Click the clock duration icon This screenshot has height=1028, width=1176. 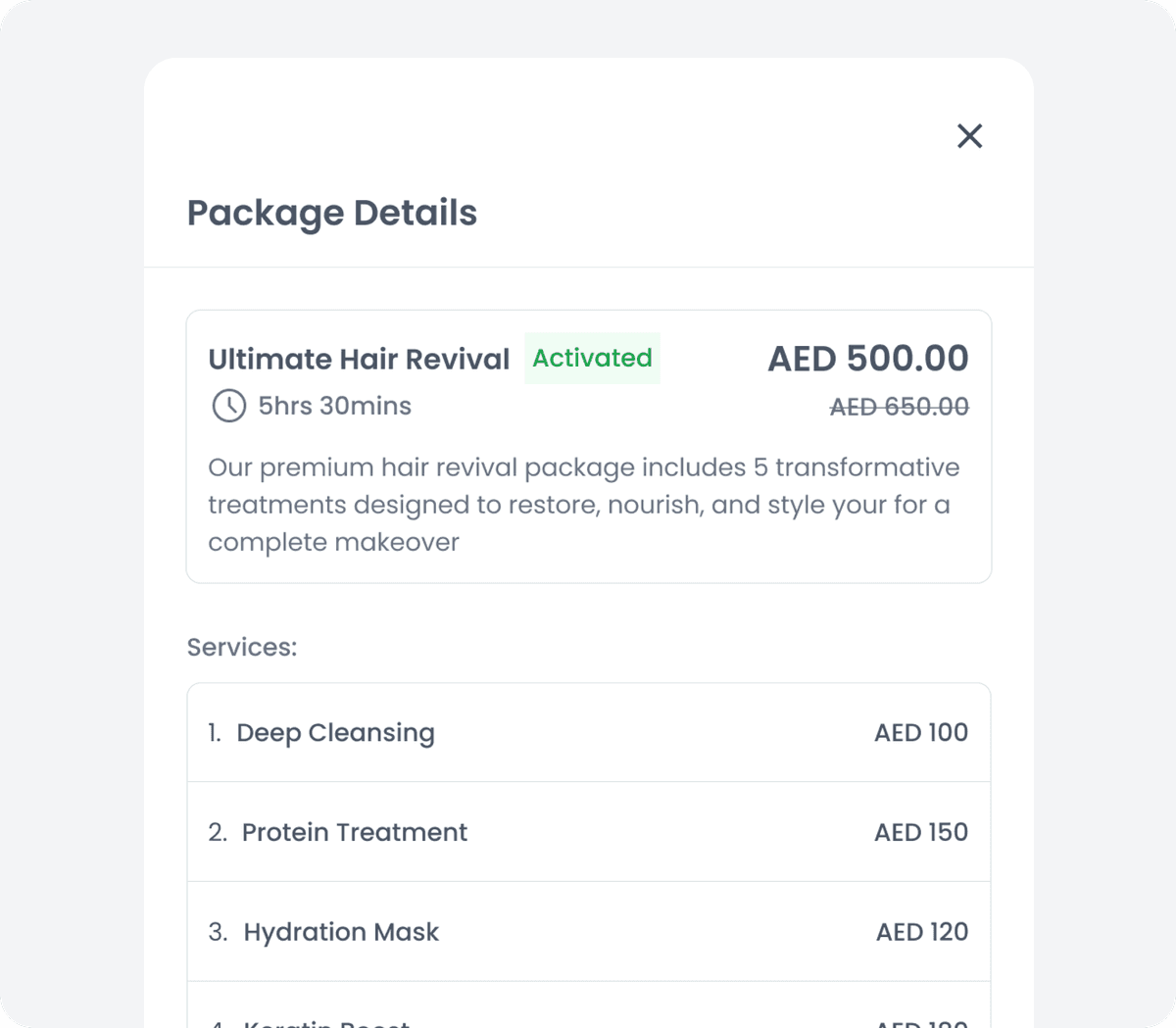pyautogui.click(x=227, y=406)
